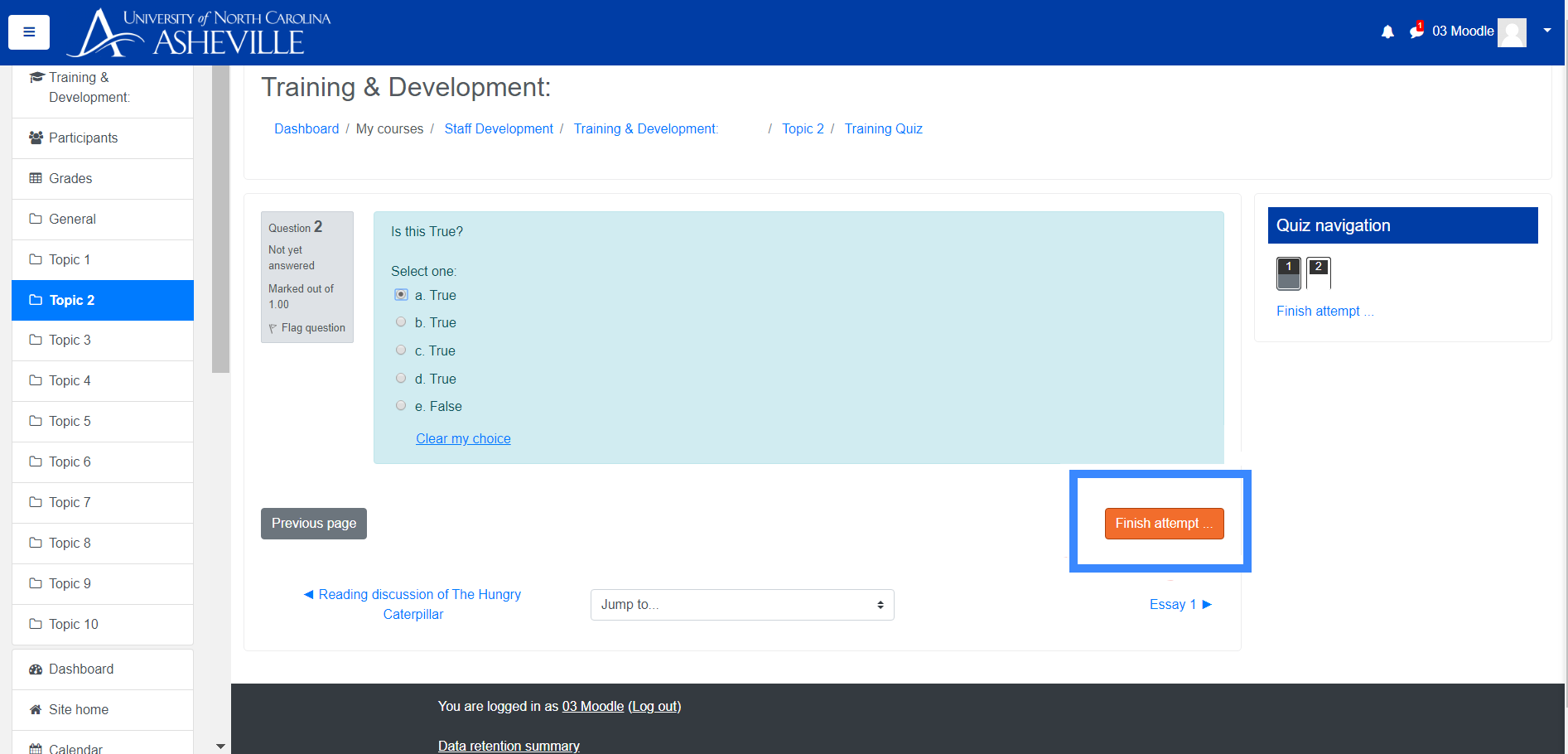Screen dimensions: 1568x754
Task: Select answer option b. True
Action: click(x=401, y=322)
